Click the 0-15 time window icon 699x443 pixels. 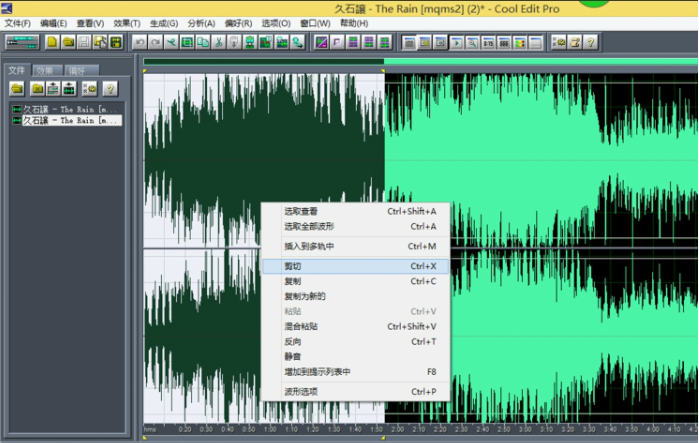pyautogui.click(x=488, y=42)
